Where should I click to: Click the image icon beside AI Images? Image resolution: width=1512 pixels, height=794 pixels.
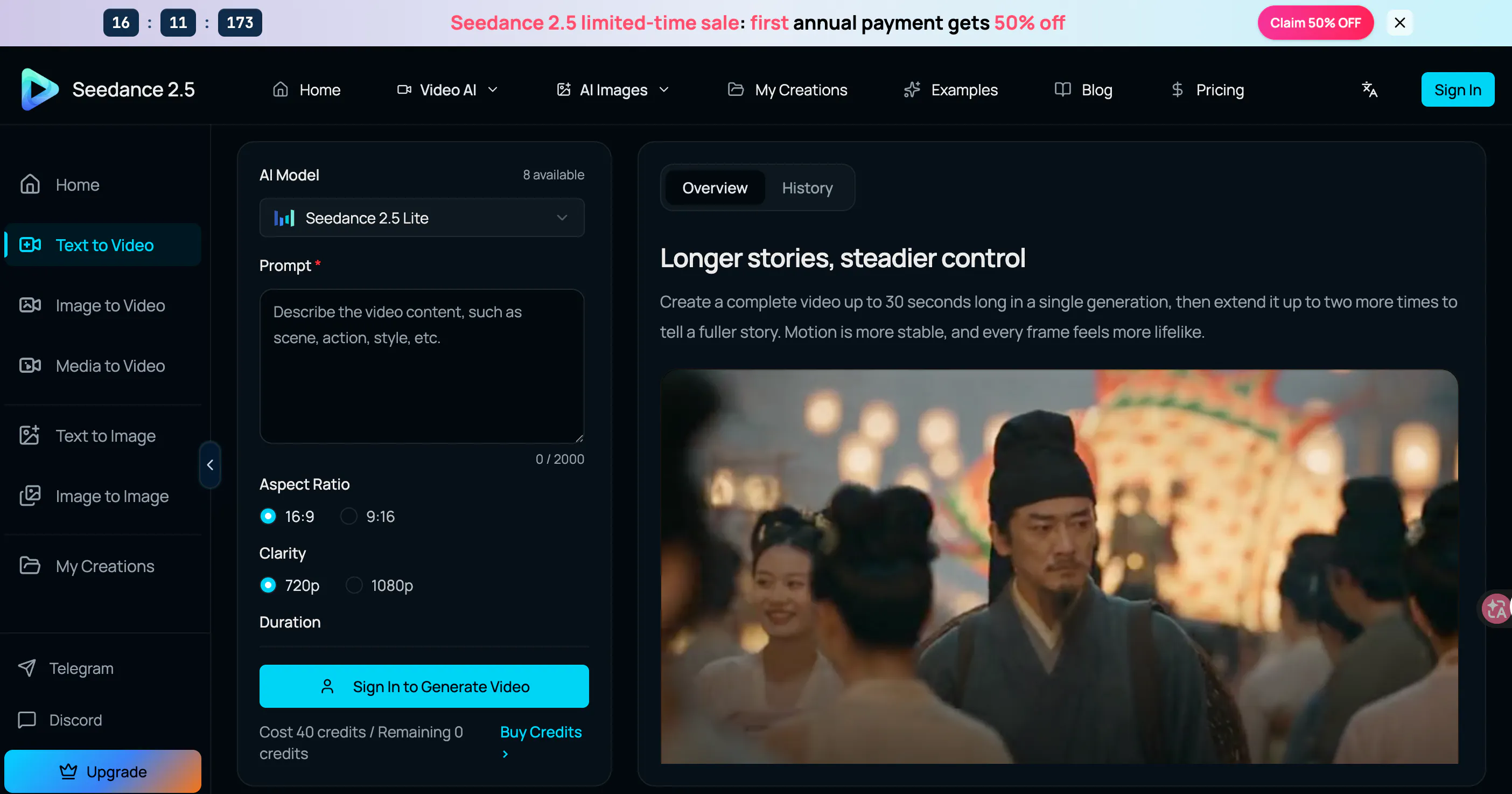[x=563, y=89]
